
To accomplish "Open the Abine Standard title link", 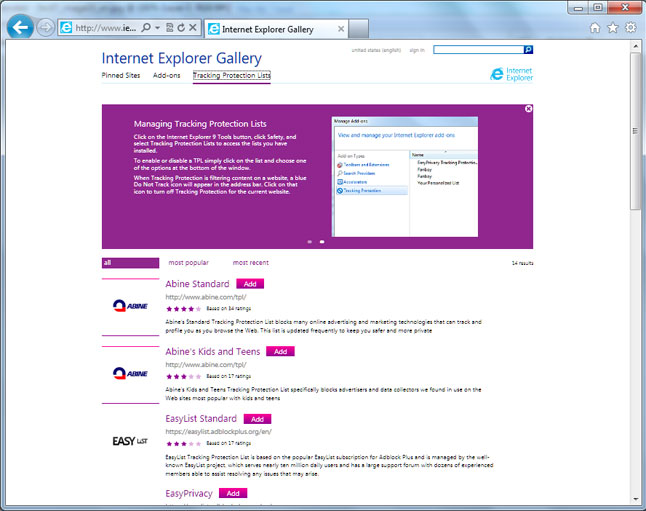I will click(x=197, y=284).
